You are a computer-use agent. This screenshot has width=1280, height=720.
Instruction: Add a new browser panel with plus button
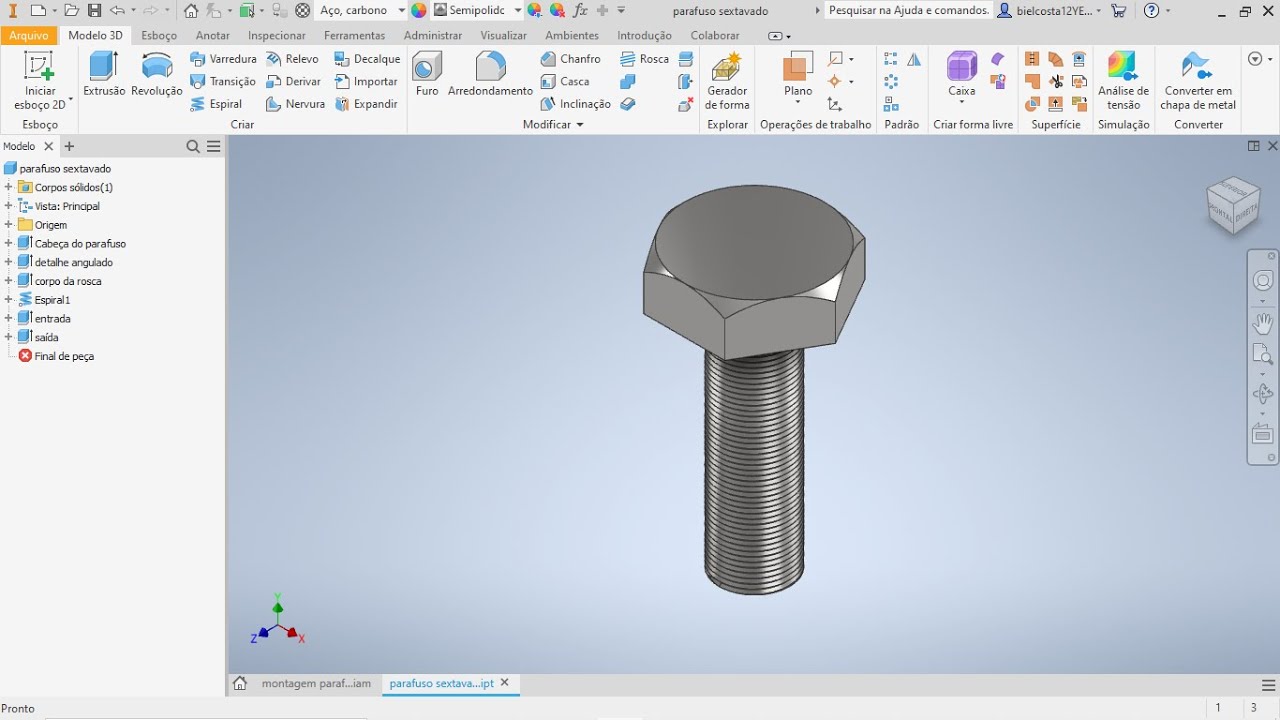click(x=69, y=146)
